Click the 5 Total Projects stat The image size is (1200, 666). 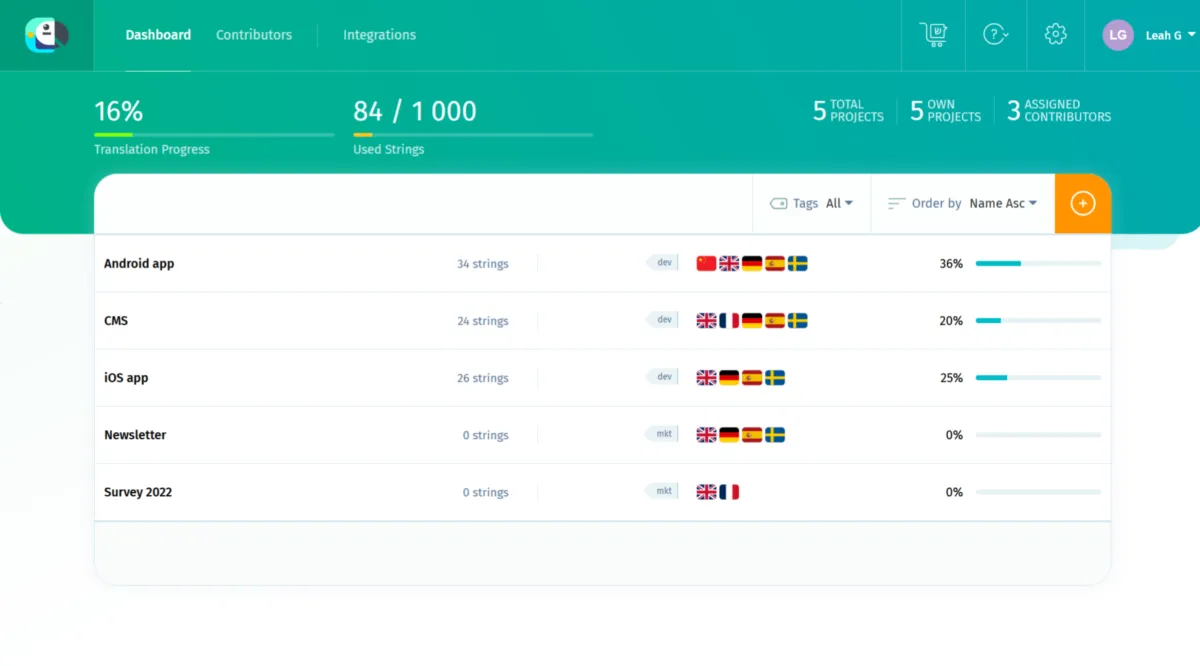848,110
